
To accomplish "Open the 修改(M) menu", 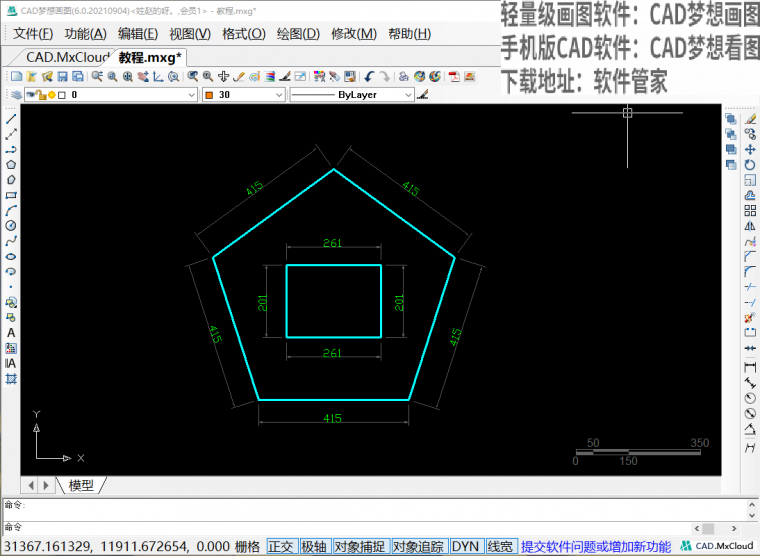I will 354,34.
